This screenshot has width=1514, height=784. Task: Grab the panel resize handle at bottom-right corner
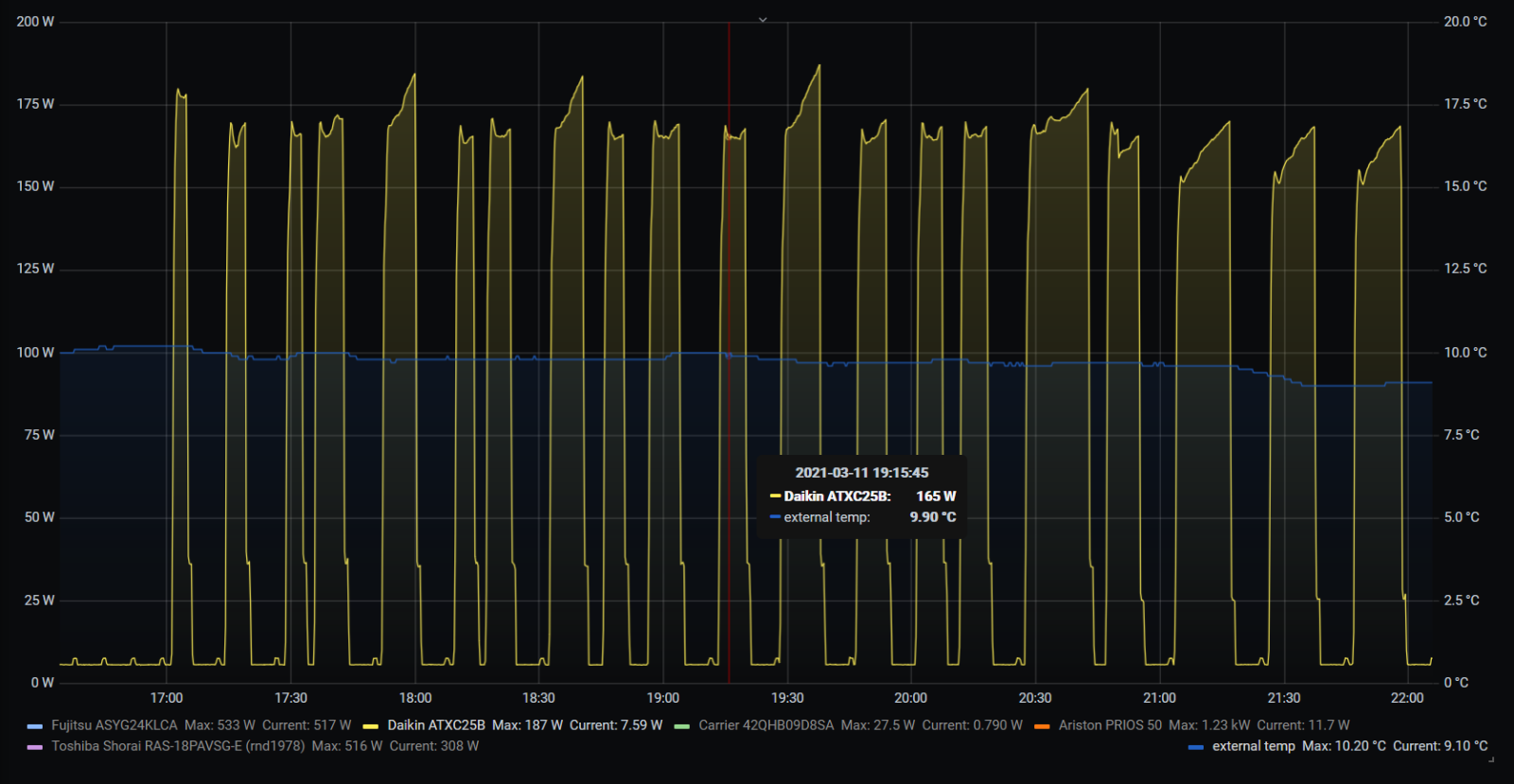pos(1491,758)
